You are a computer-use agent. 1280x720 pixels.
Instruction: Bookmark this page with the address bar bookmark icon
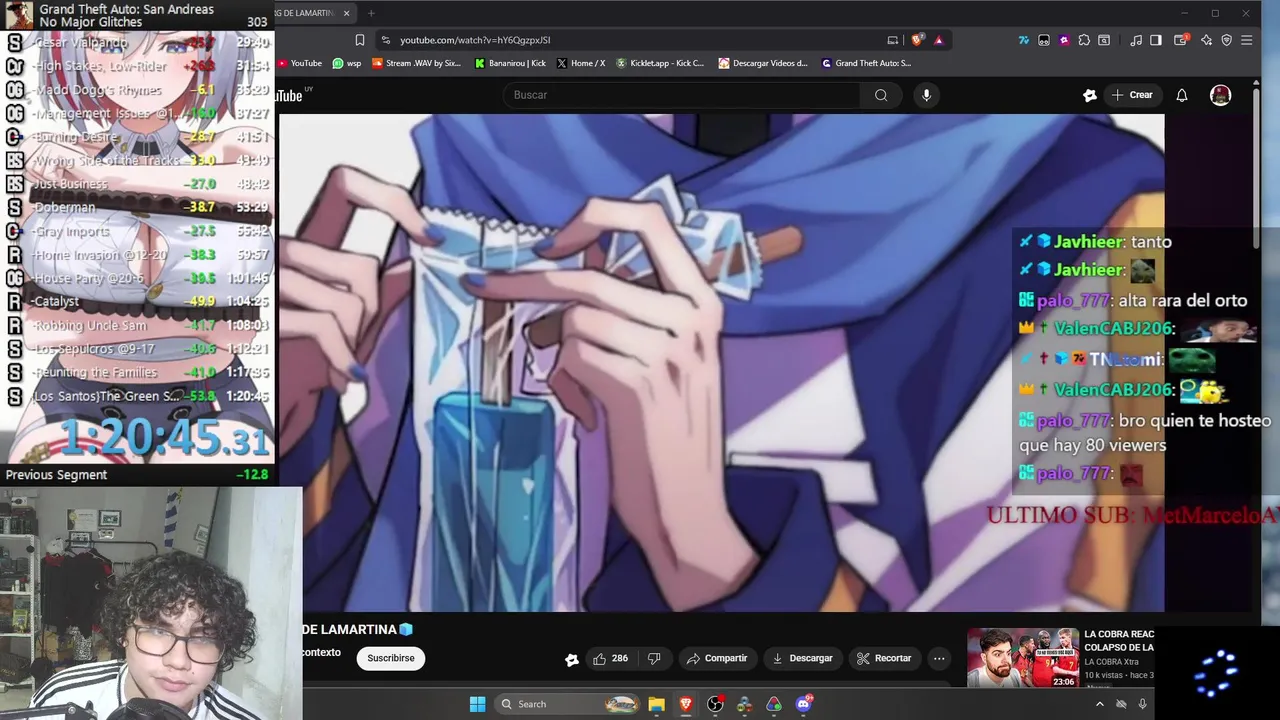click(360, 40)
